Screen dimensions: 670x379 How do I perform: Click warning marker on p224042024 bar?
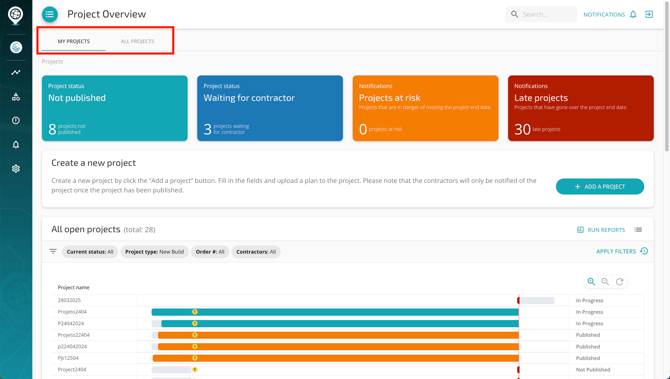tap(195, 347)
